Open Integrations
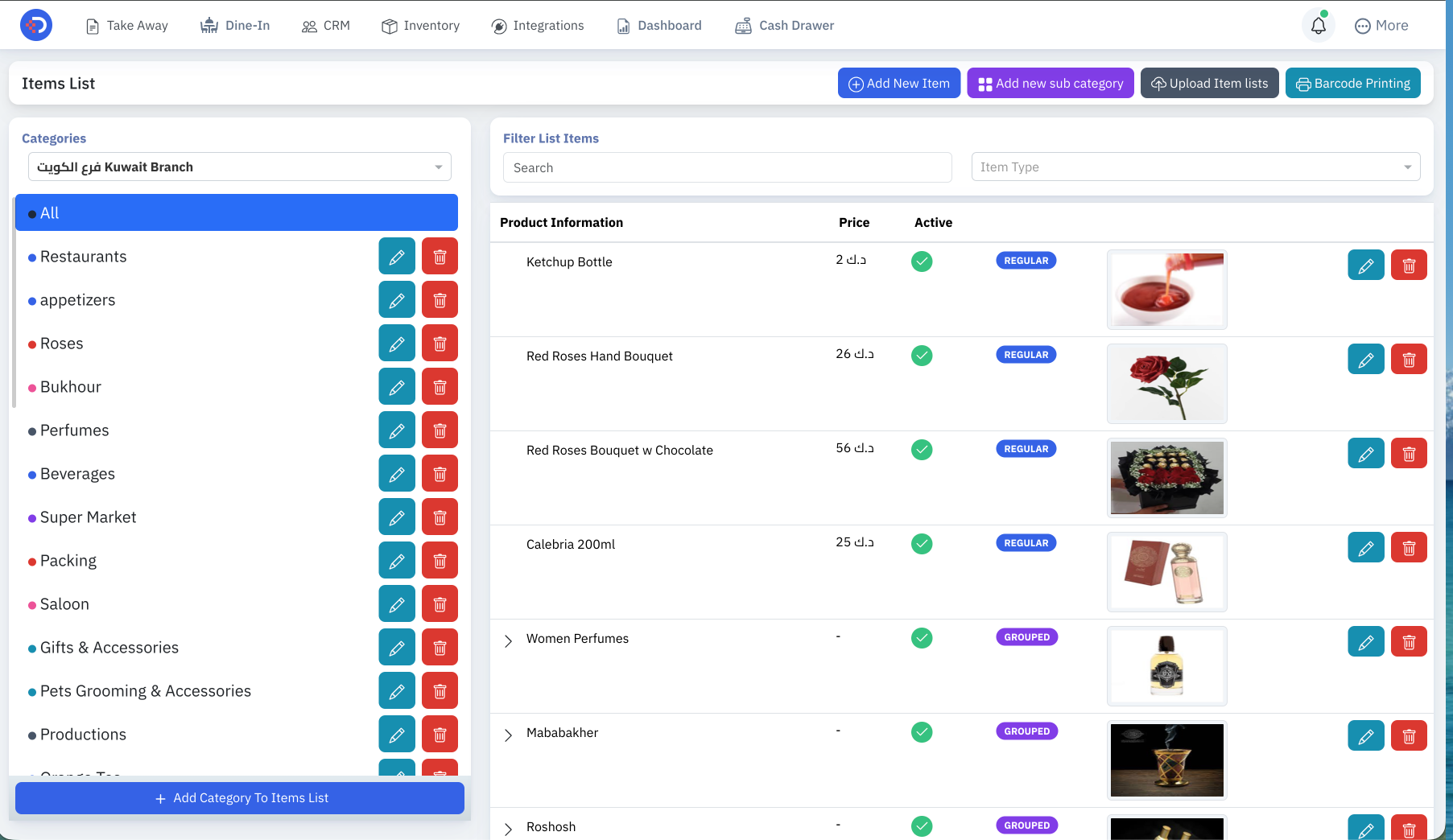The image size is (1453, 840). point(538,26)
